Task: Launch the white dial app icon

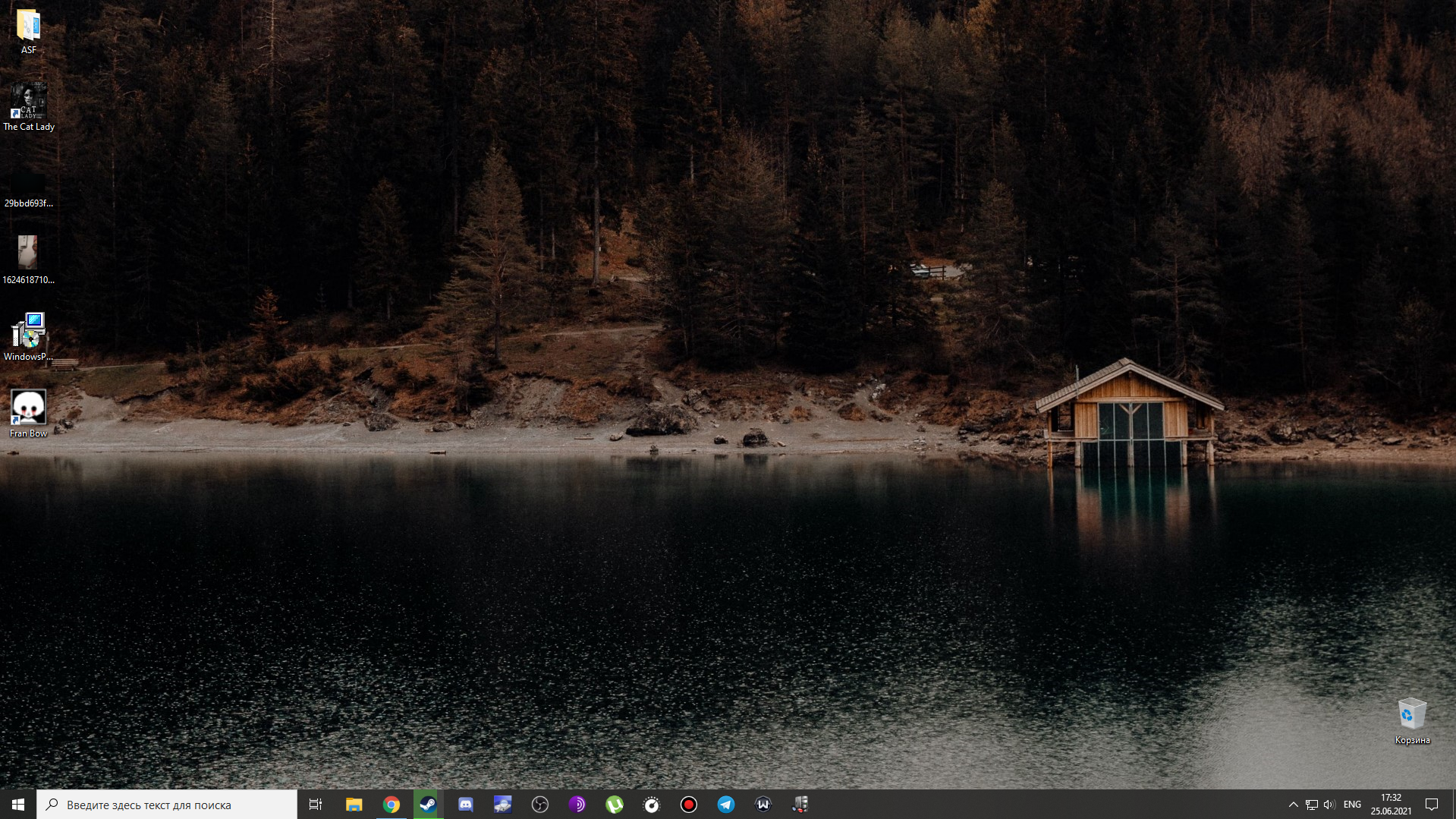Action: point(651,805)
